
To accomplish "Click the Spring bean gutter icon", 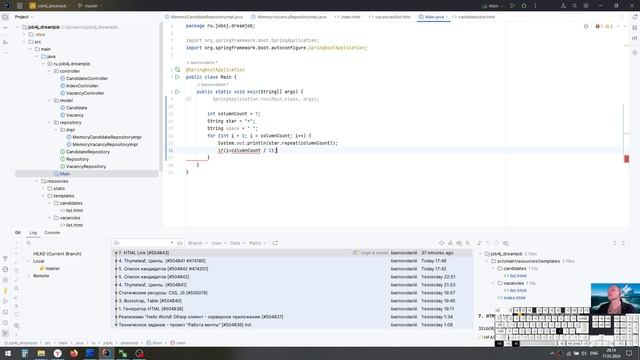I will pyautogui.click(x=178, y=69).
